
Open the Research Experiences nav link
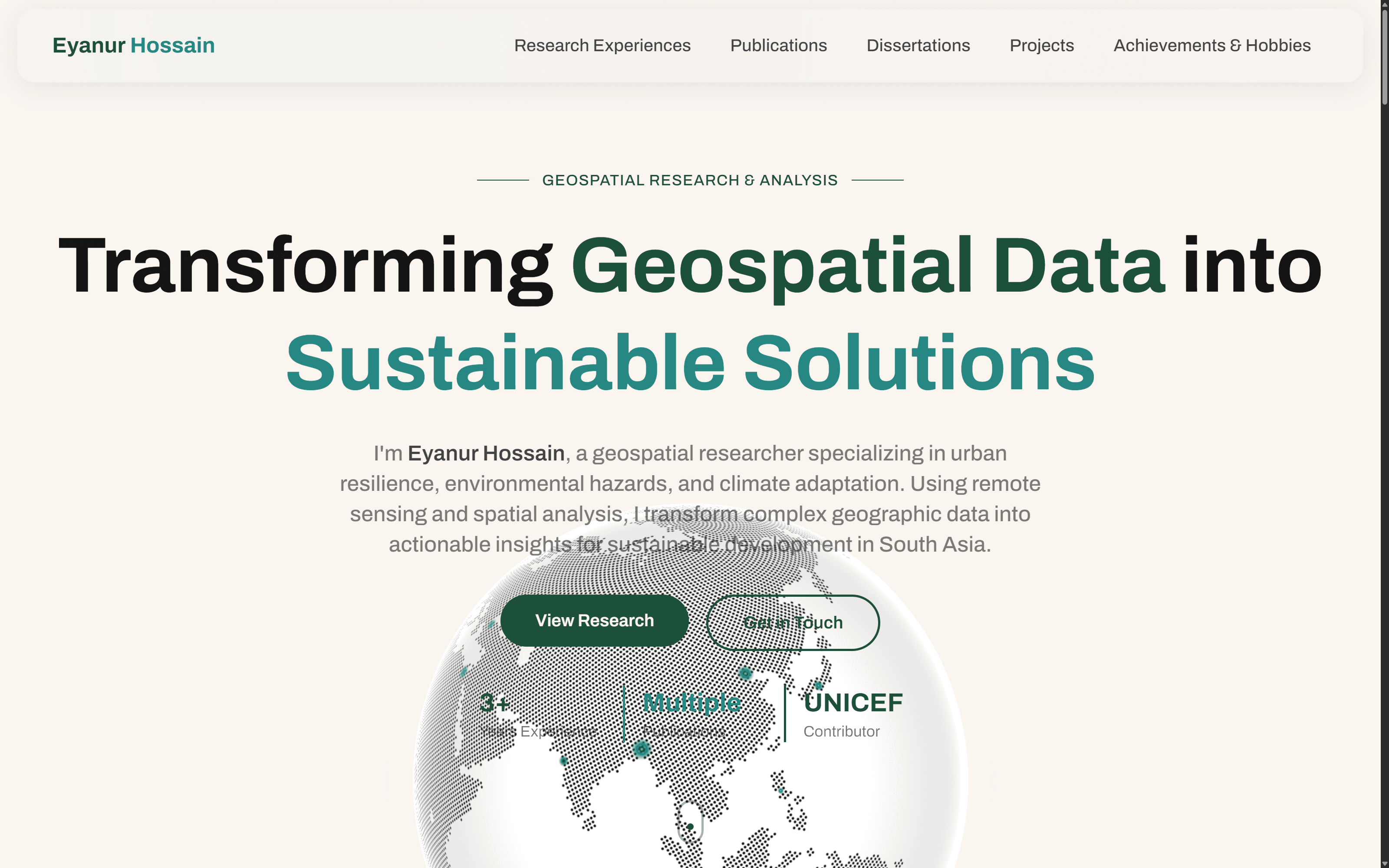(x=602, y=45)
